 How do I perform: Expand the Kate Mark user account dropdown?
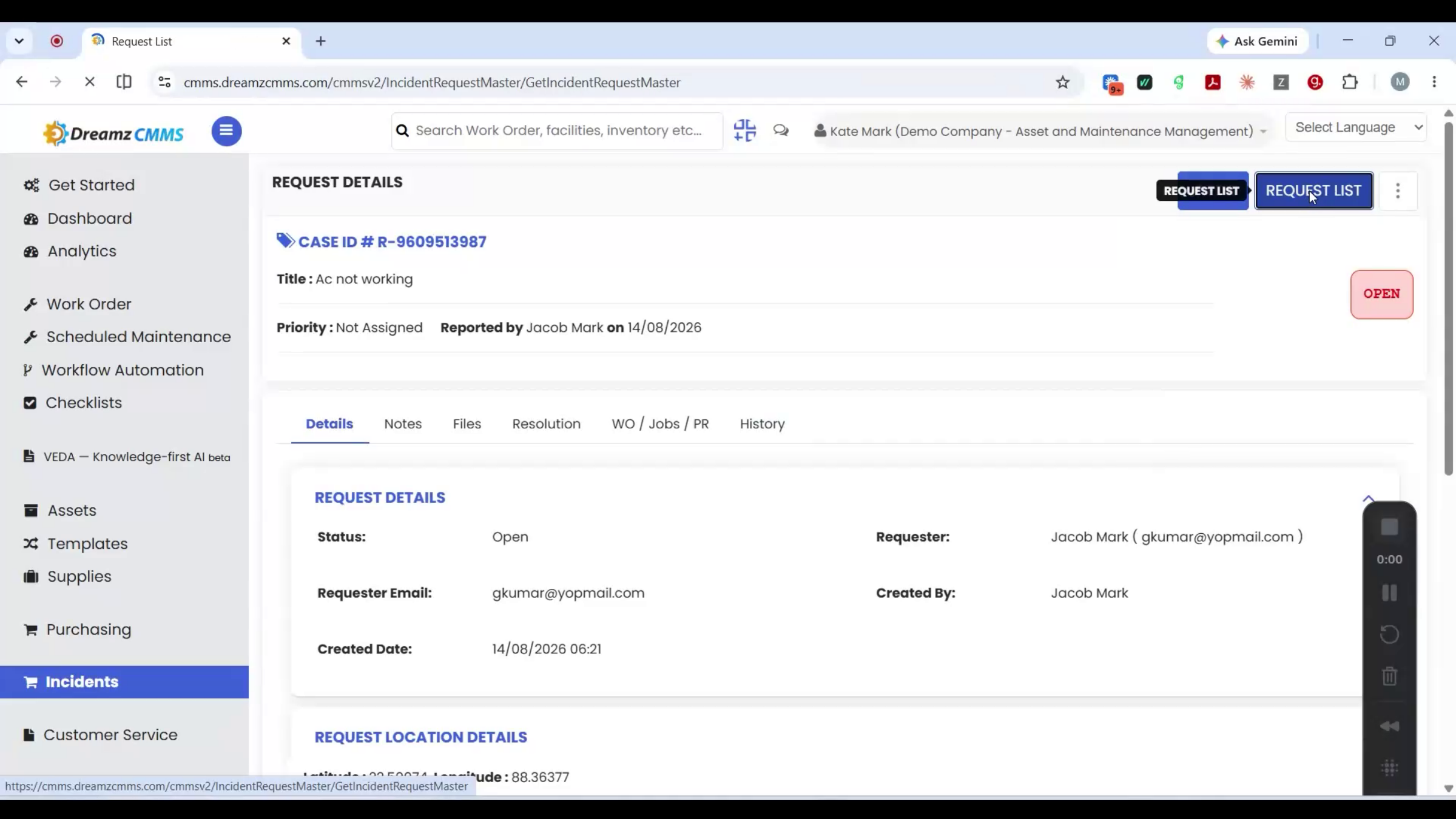pyautogui.click(x=1040, y=131)
